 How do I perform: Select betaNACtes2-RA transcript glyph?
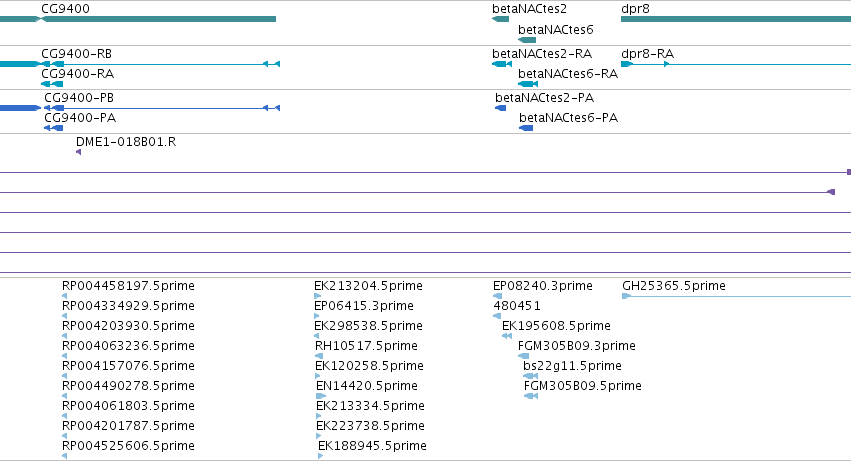pos(502,64)
